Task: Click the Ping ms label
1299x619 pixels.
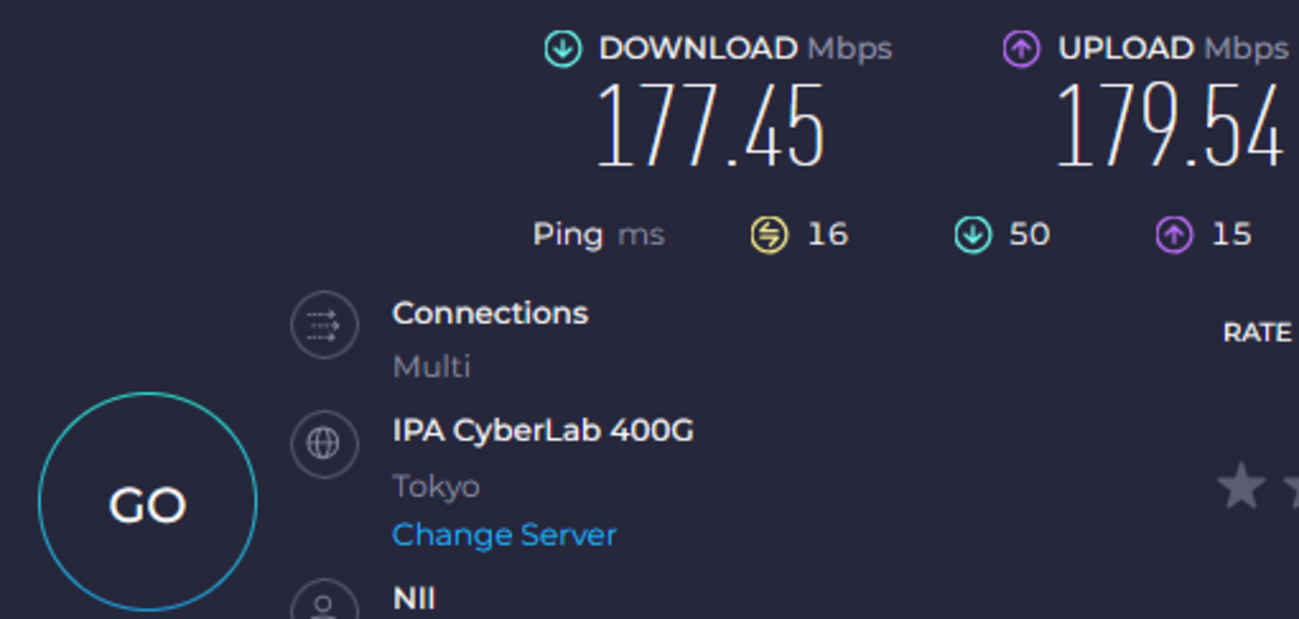Action: [x=598, y=235]
